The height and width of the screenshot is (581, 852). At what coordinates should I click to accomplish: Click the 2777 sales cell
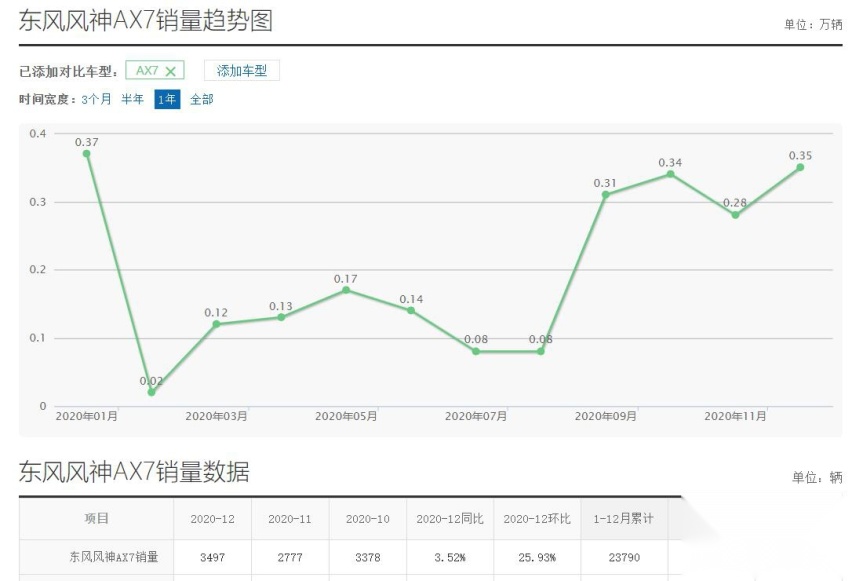(x=290, y=558)
